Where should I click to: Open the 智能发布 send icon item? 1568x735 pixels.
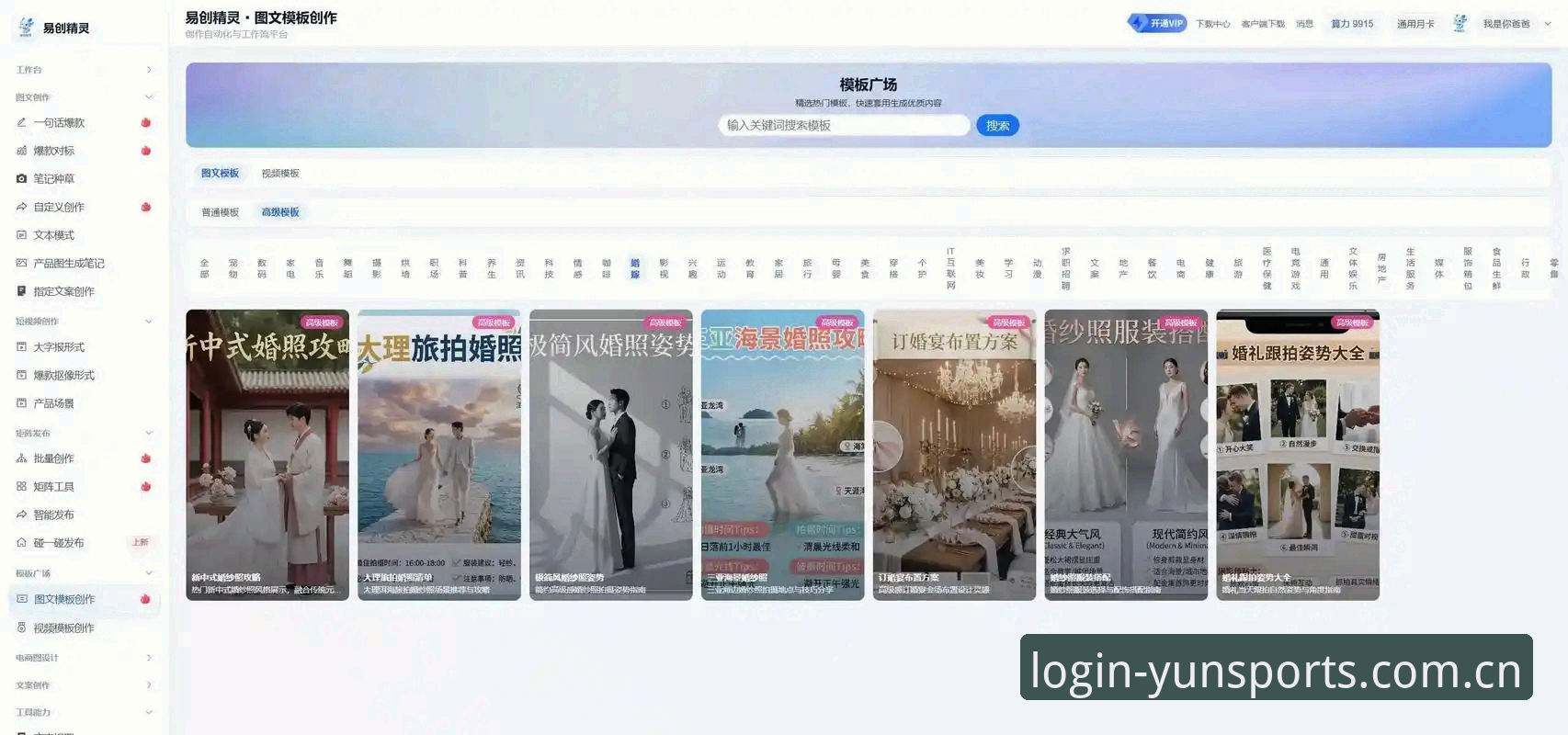click(21, 514)
